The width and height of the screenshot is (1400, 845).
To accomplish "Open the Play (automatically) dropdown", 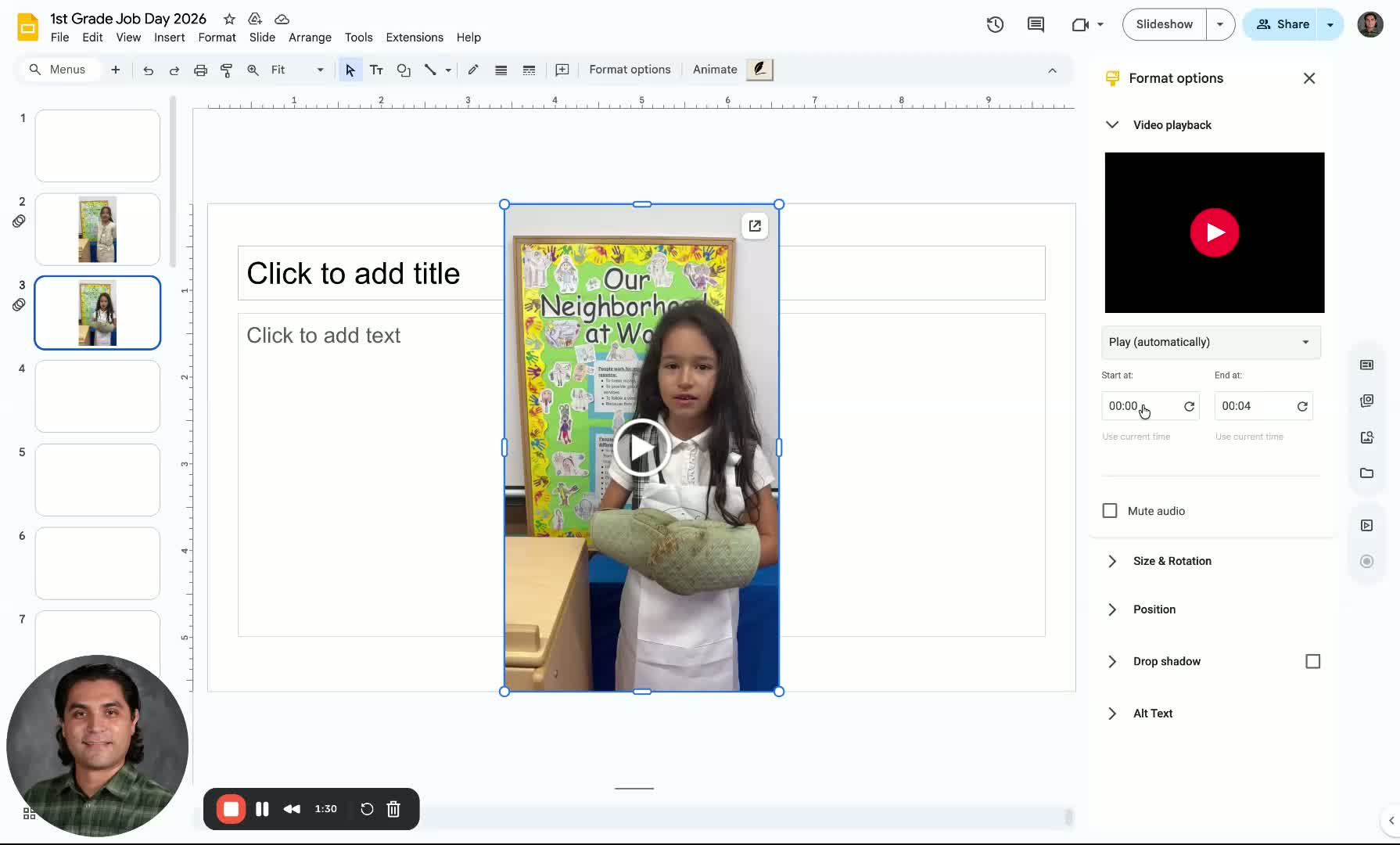I will coord(1211,342).
